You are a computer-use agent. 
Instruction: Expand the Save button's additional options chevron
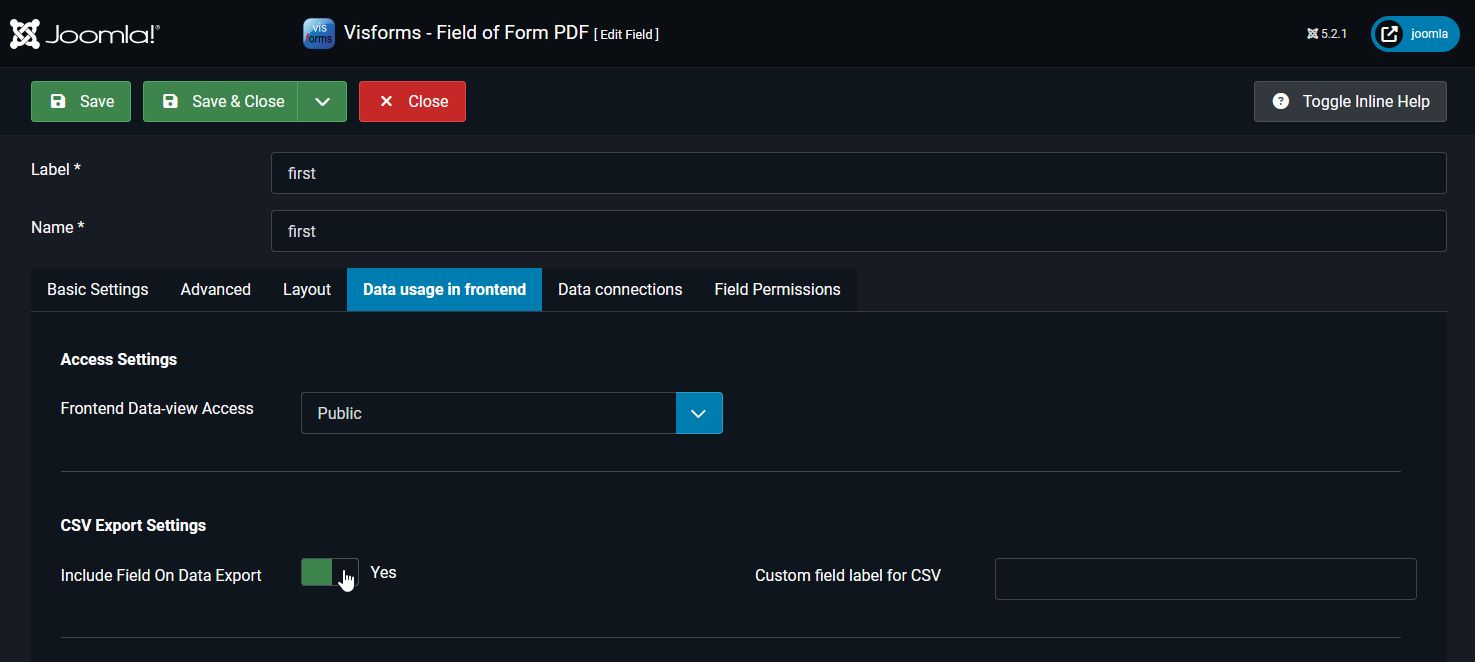(x=322, y=101)
